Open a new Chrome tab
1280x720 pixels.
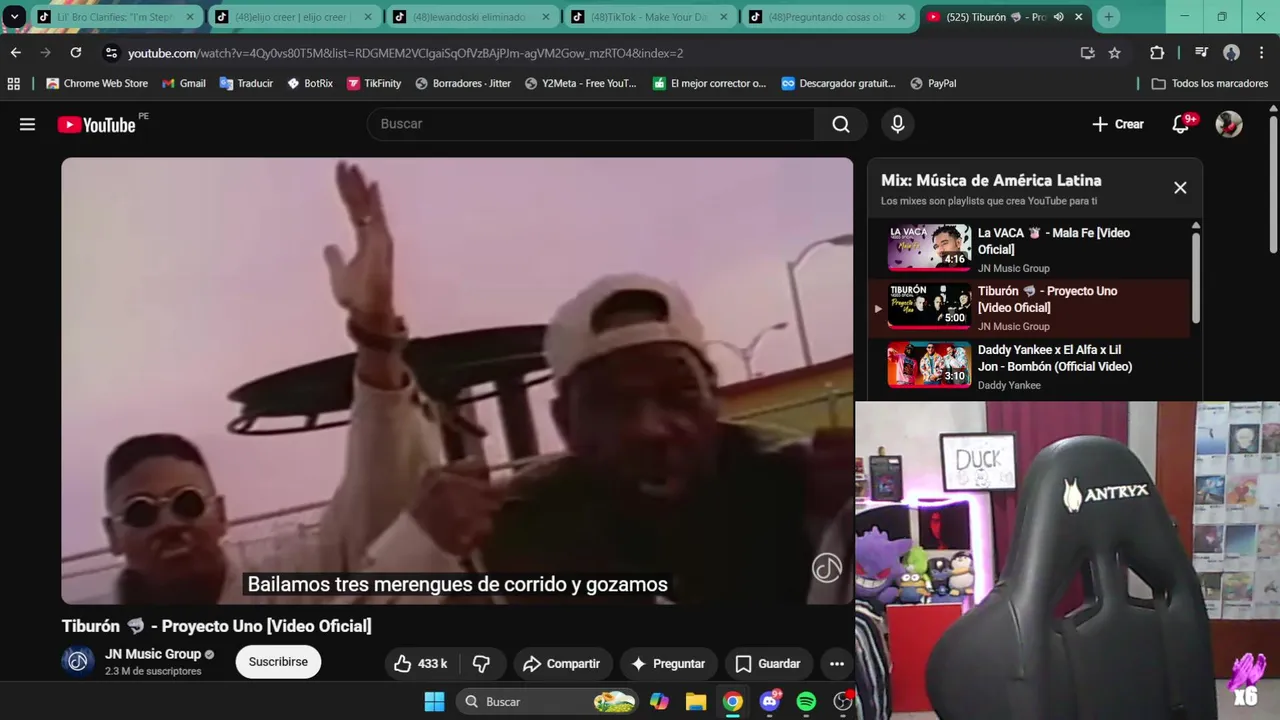pyautogui.click(x=1108, y=17)
